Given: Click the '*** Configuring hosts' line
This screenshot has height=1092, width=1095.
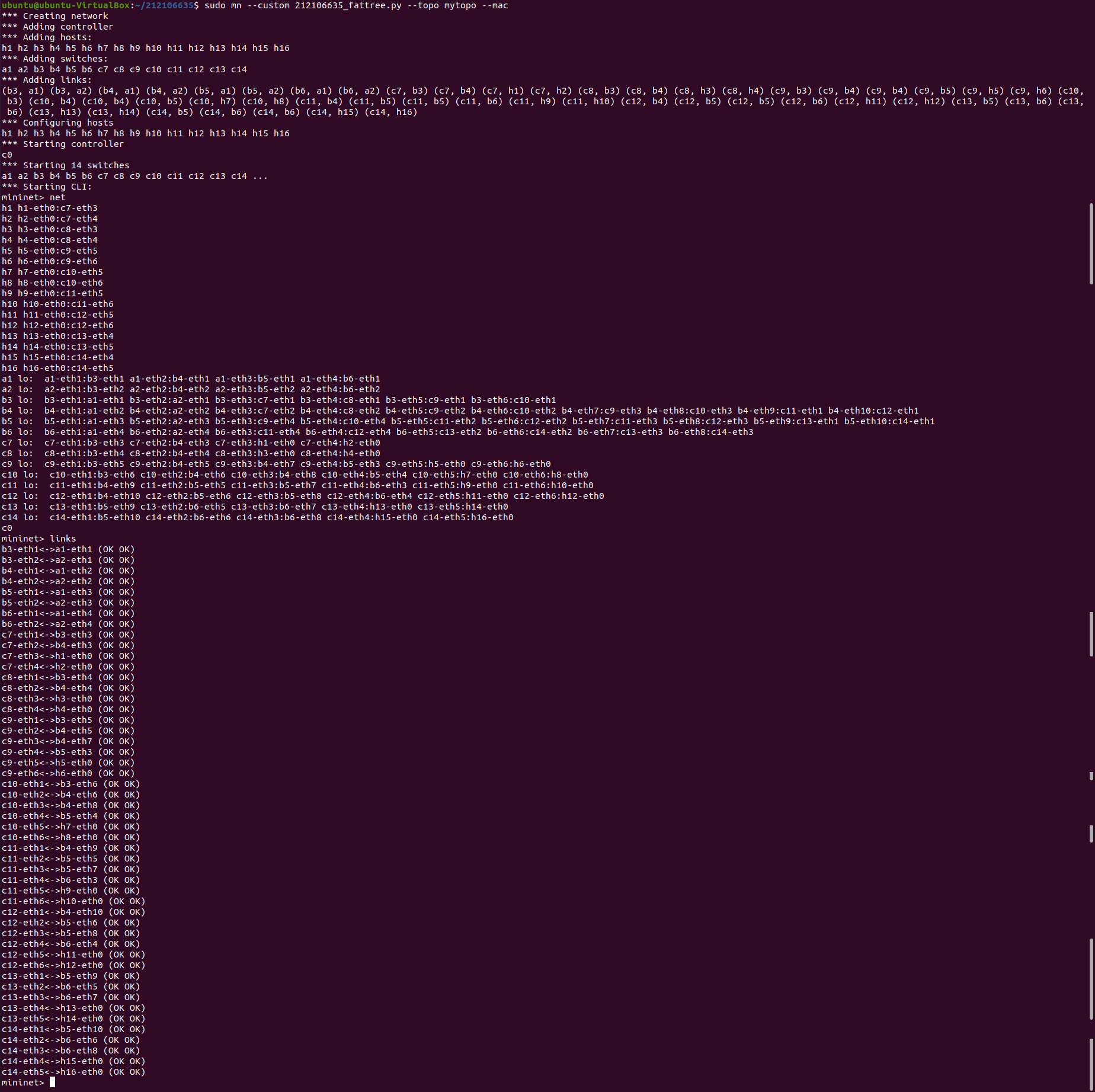Looking at the screenshot, I should coord(57,123).
